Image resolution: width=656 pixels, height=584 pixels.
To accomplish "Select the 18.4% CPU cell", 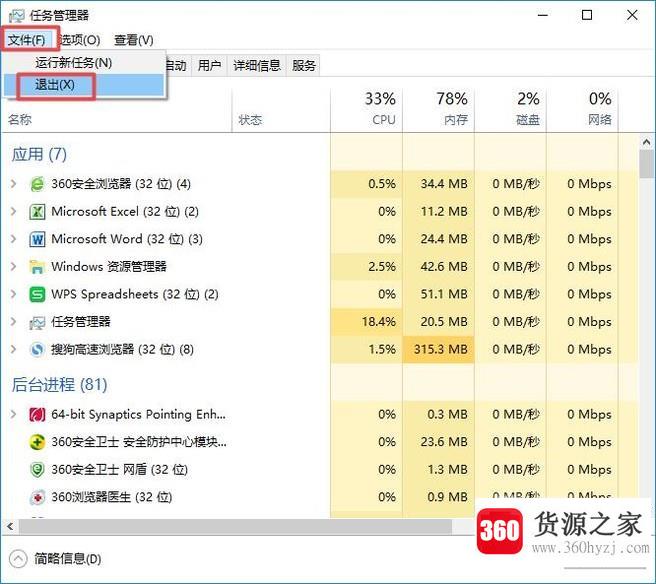I will pyautogui.click(x=366, y=322).
